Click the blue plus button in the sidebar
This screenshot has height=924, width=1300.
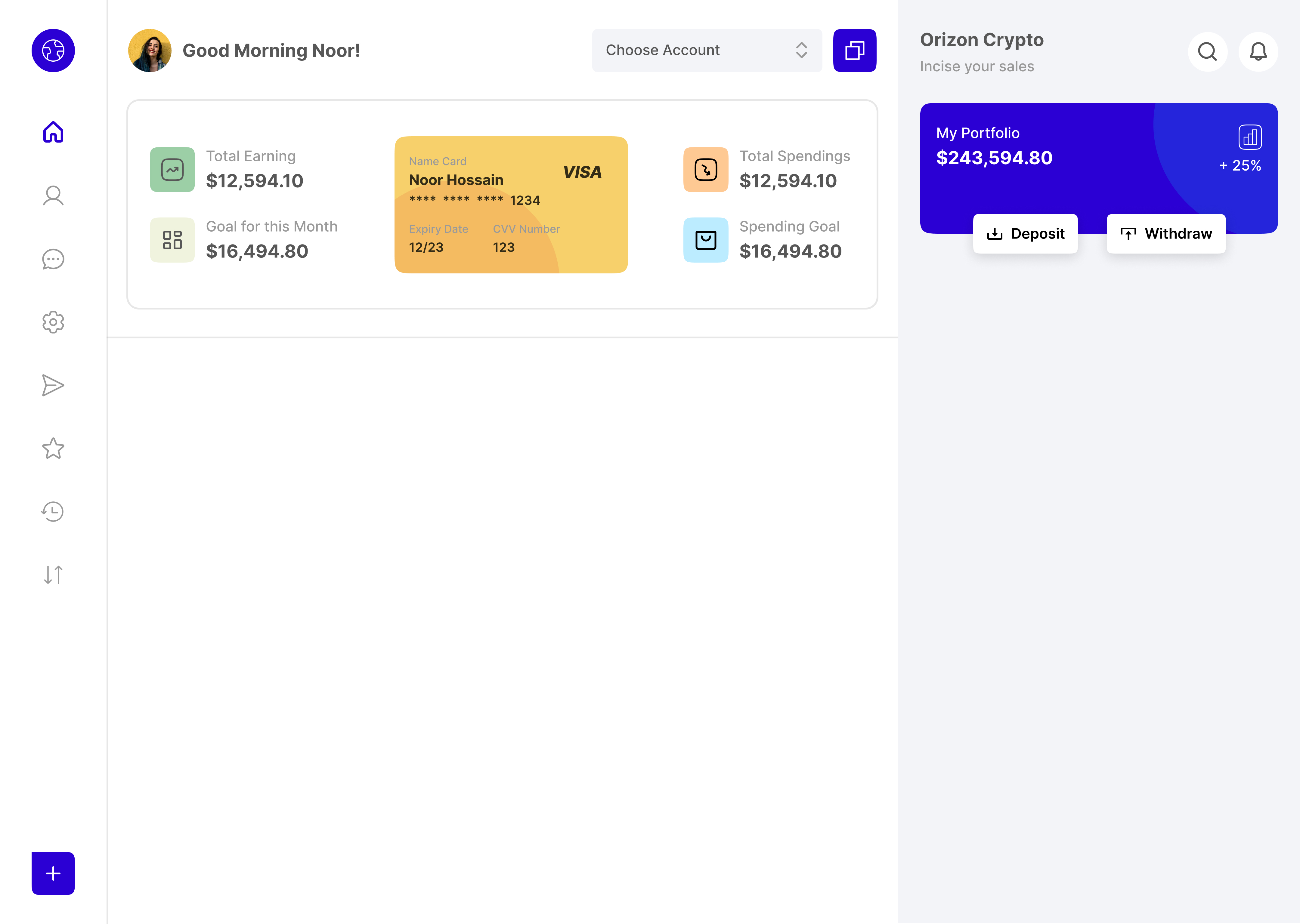tap(53, 873)
